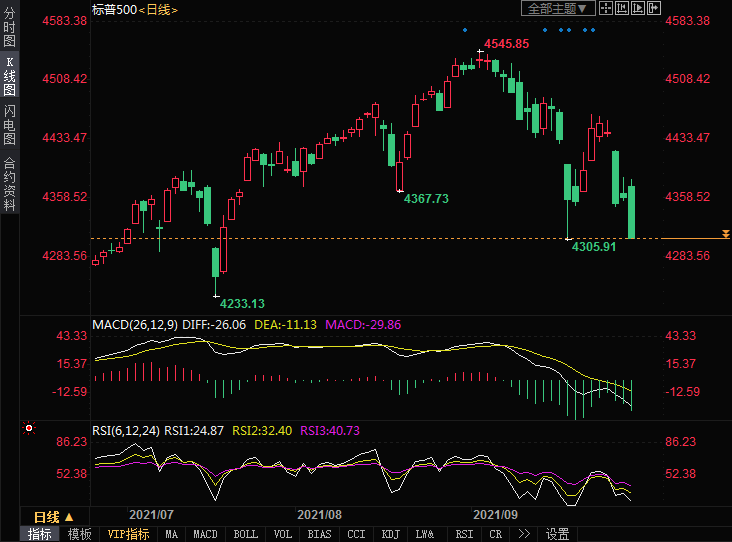Click the second icon right of 全部主题
732x542 pixels.
623,8
